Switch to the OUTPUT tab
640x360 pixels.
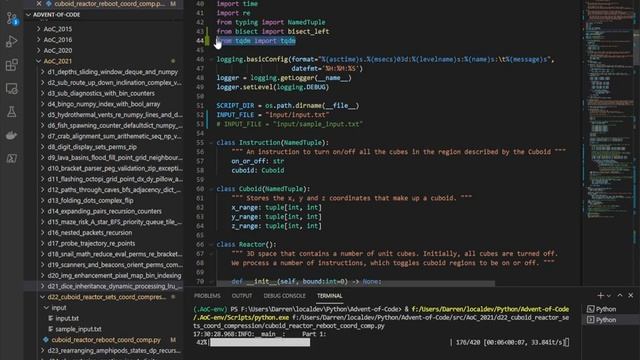pyautogui.click(x=242, y=296)
